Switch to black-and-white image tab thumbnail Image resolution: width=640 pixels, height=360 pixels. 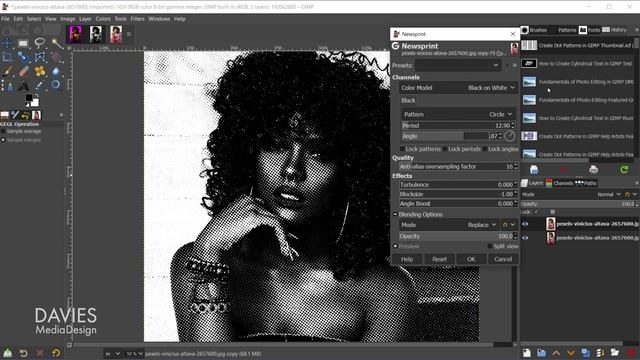pyautogui.click(x=96, y=34)
